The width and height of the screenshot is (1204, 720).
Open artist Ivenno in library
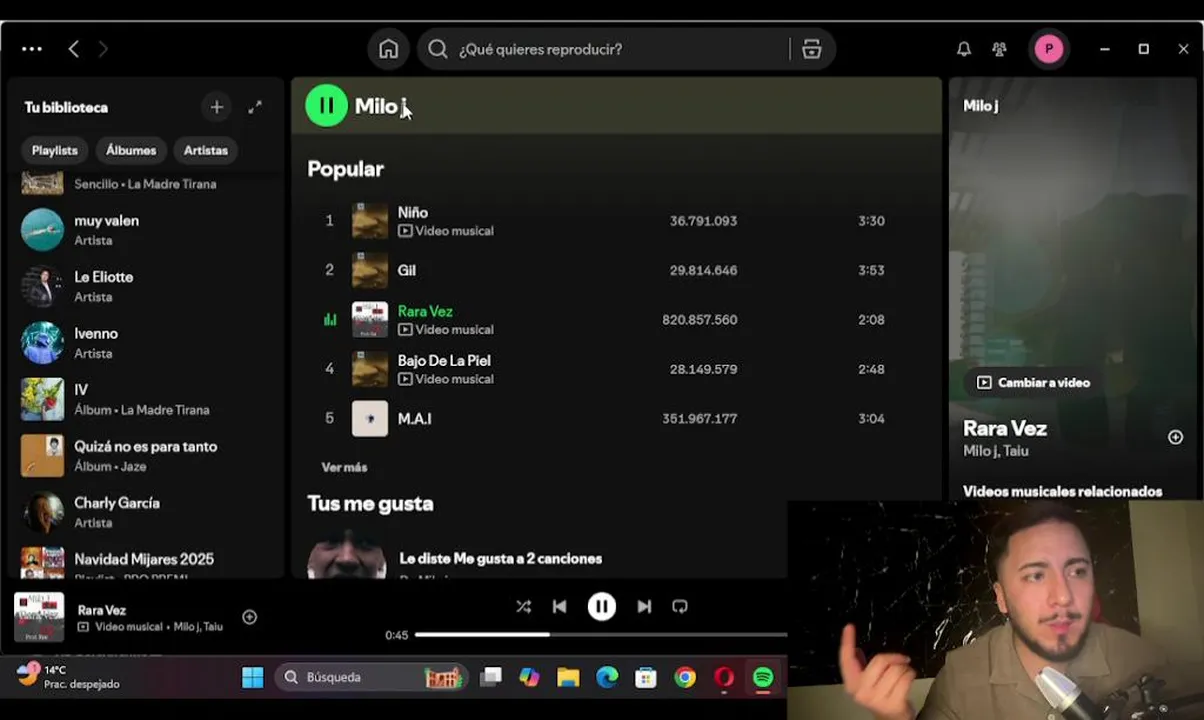pyautogui.click(x=145, y=342)
